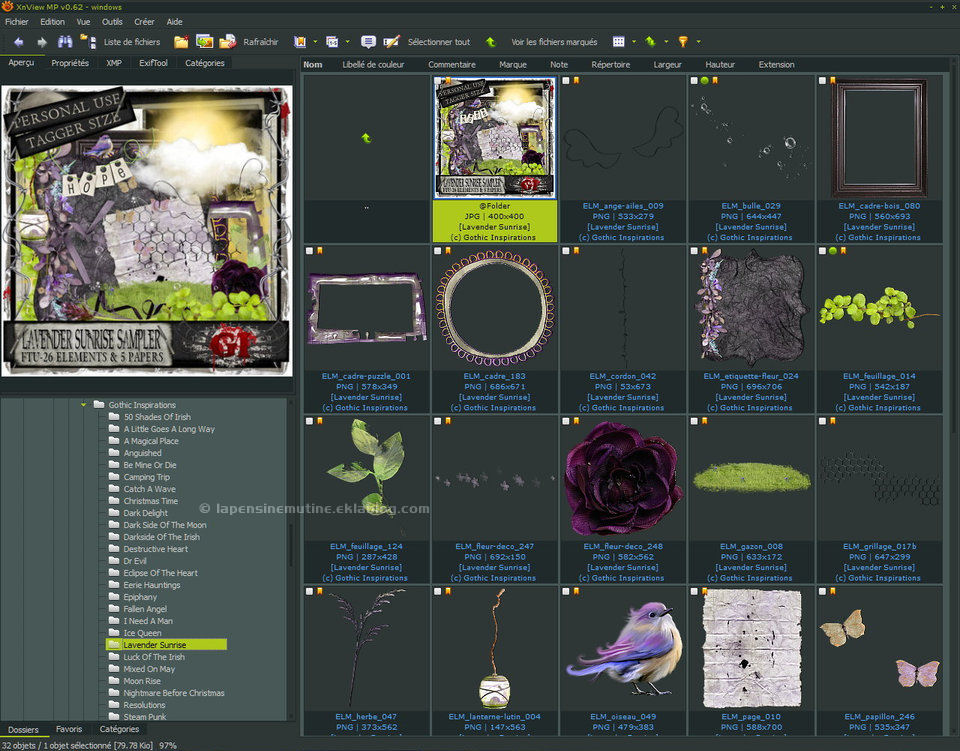The image size is (960, 751).
Task: Tick the checkbox on ELM_cadre-bois_080
Action: [x=823, y=80]
